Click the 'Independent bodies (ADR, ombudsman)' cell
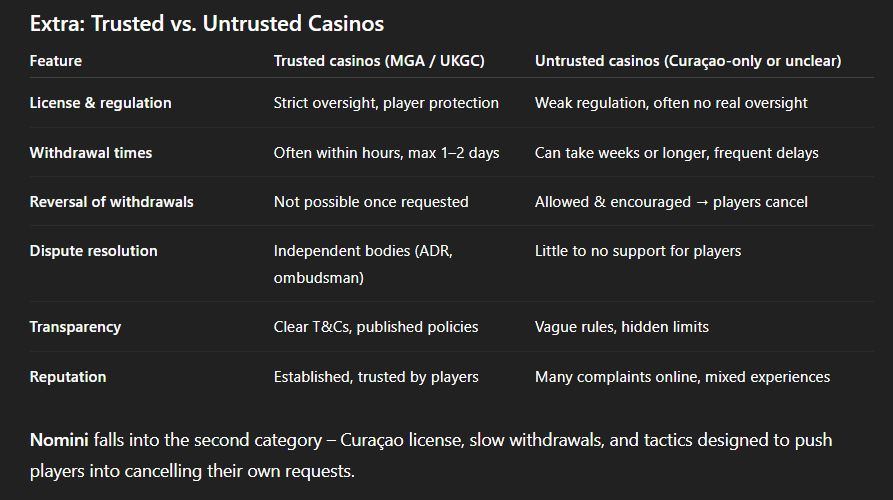Image resolution: width=893 pixels, height=500 pixels. [x=363, y=264]
